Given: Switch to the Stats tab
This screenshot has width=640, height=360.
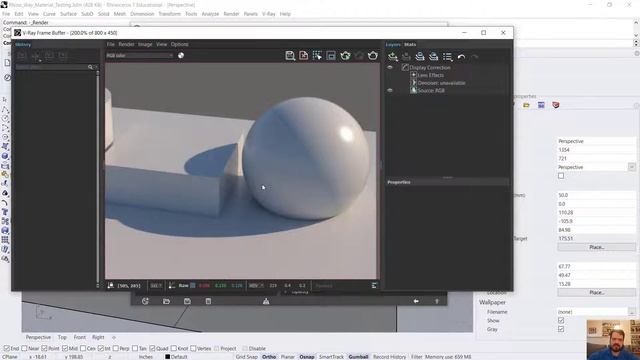Looking at the screenshot, I should point(410,44).
